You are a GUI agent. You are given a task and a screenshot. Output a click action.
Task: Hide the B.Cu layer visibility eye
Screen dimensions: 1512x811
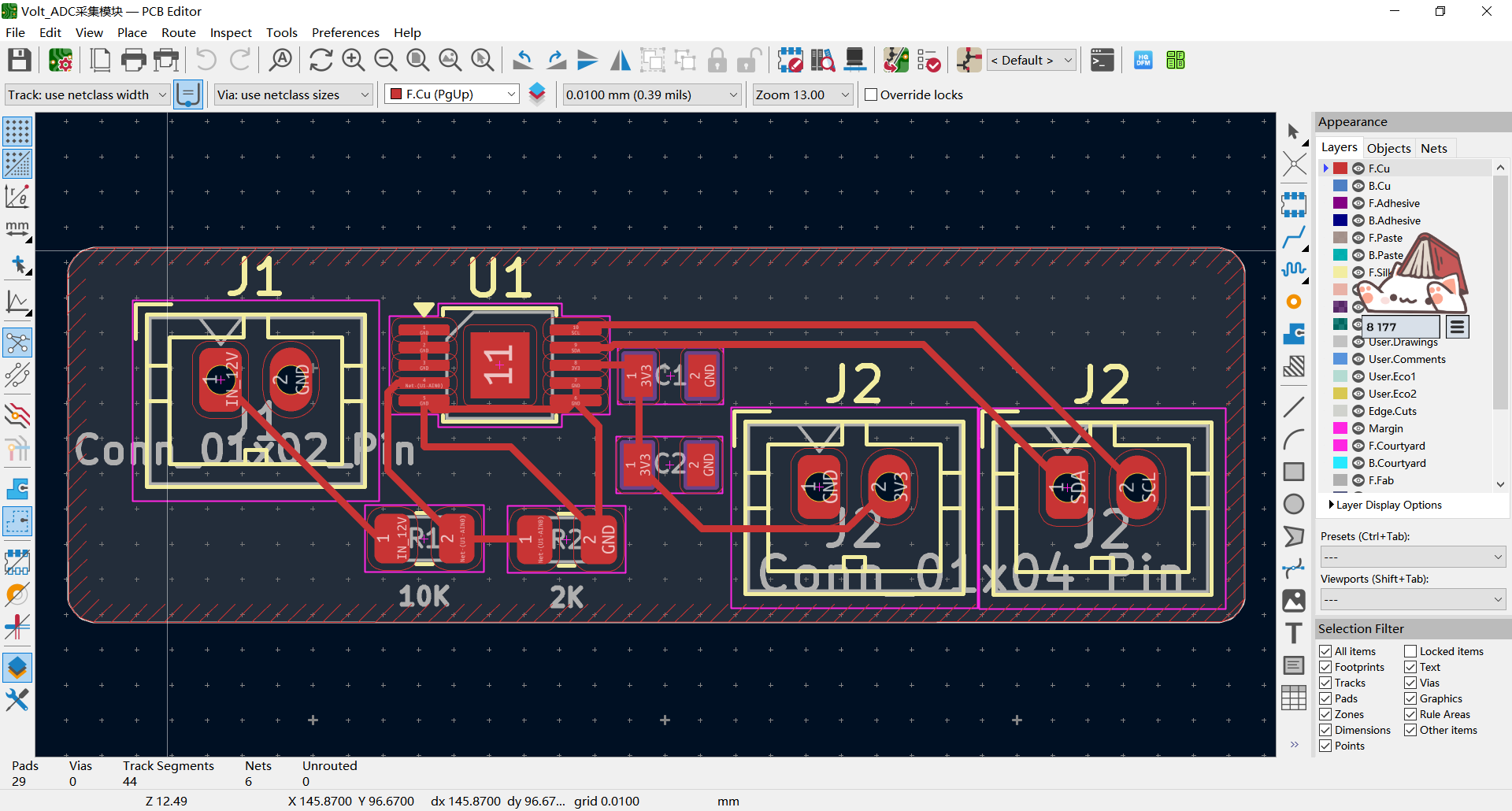(1358, 186)
